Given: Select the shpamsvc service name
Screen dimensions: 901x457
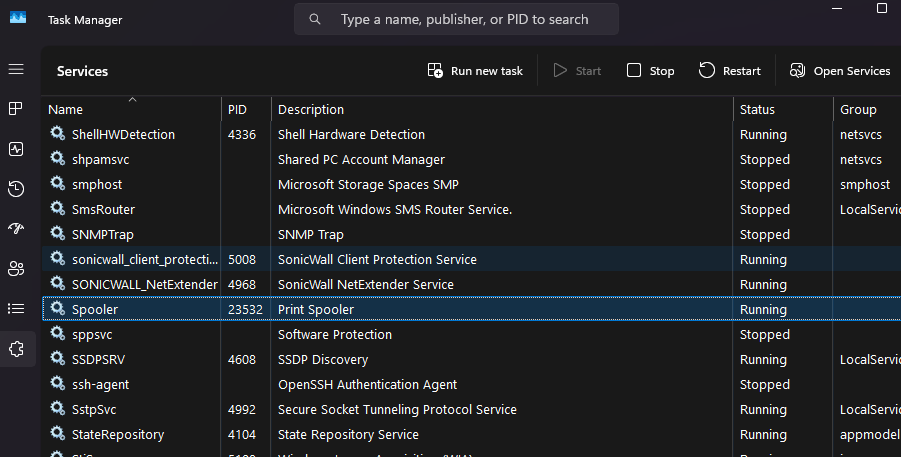Looking at the screenshot, I should pyautogui.click(x=101, y=160).
